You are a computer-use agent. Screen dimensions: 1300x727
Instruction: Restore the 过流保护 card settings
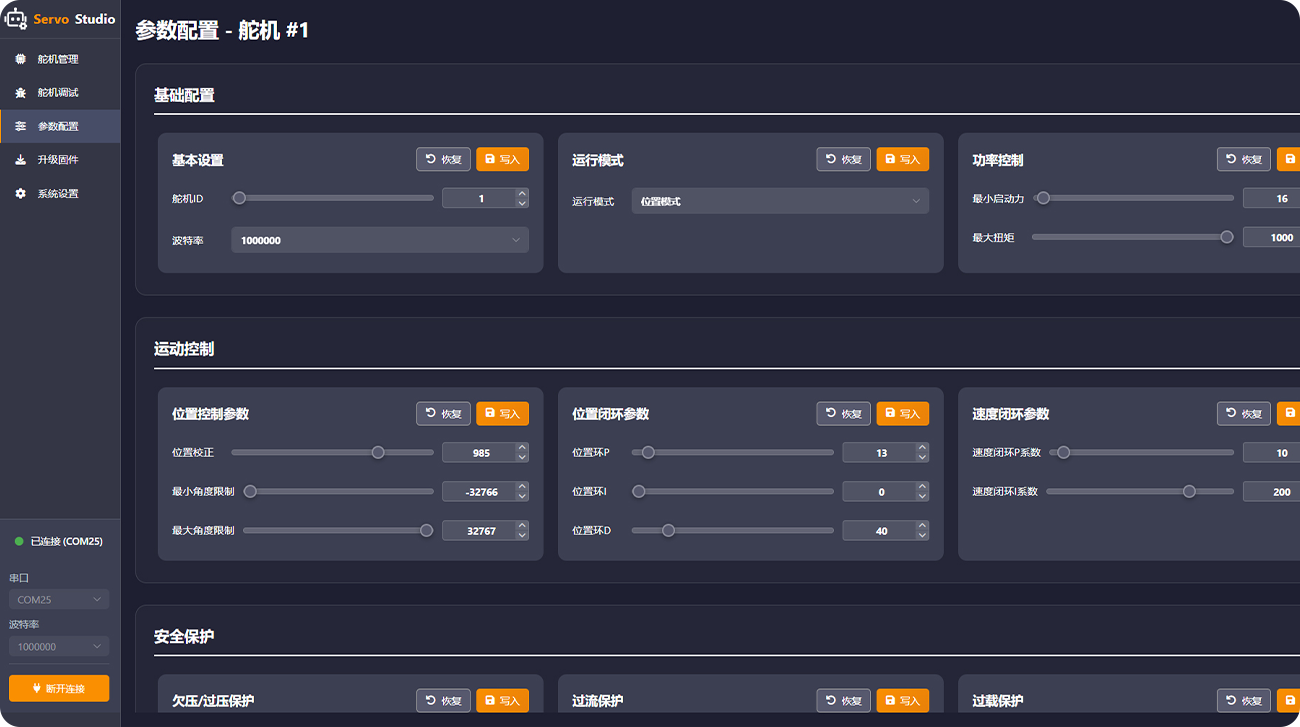[x=843, y=701]
